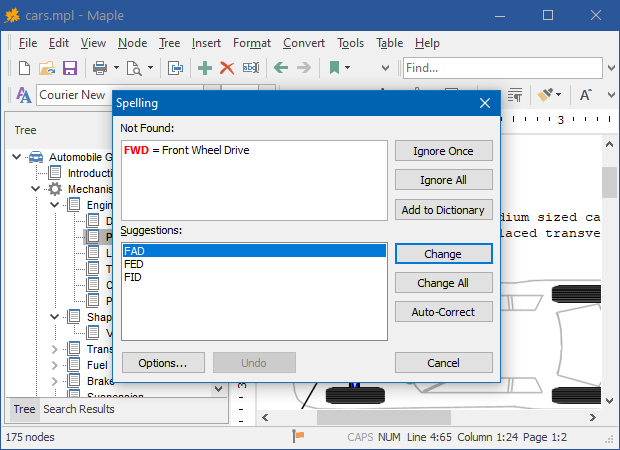Open the Print dropdown arrow
The image size is (620, 450).
(x=116, y=68)
